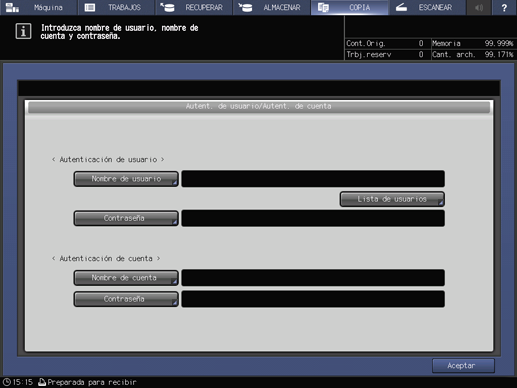Open the Lista de usuarios button
Viewport: 517px width, 388px height.
click(392, 199)
